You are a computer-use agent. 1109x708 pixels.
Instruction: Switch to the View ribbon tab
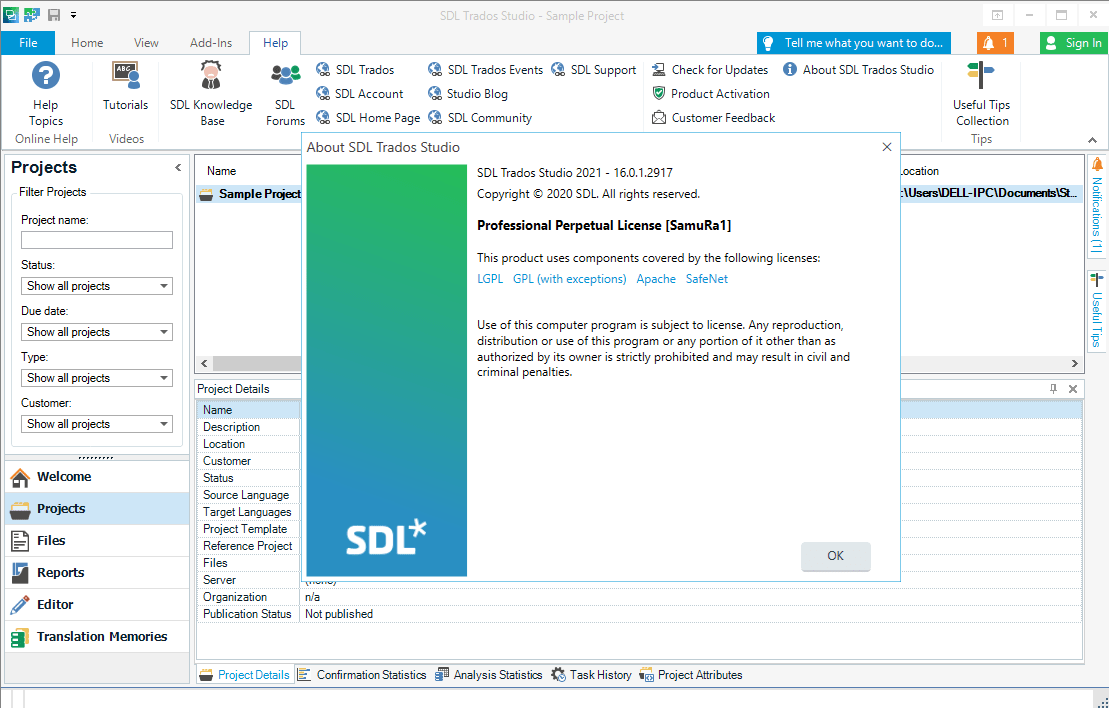pyautogui.click(x=146, y=42)
